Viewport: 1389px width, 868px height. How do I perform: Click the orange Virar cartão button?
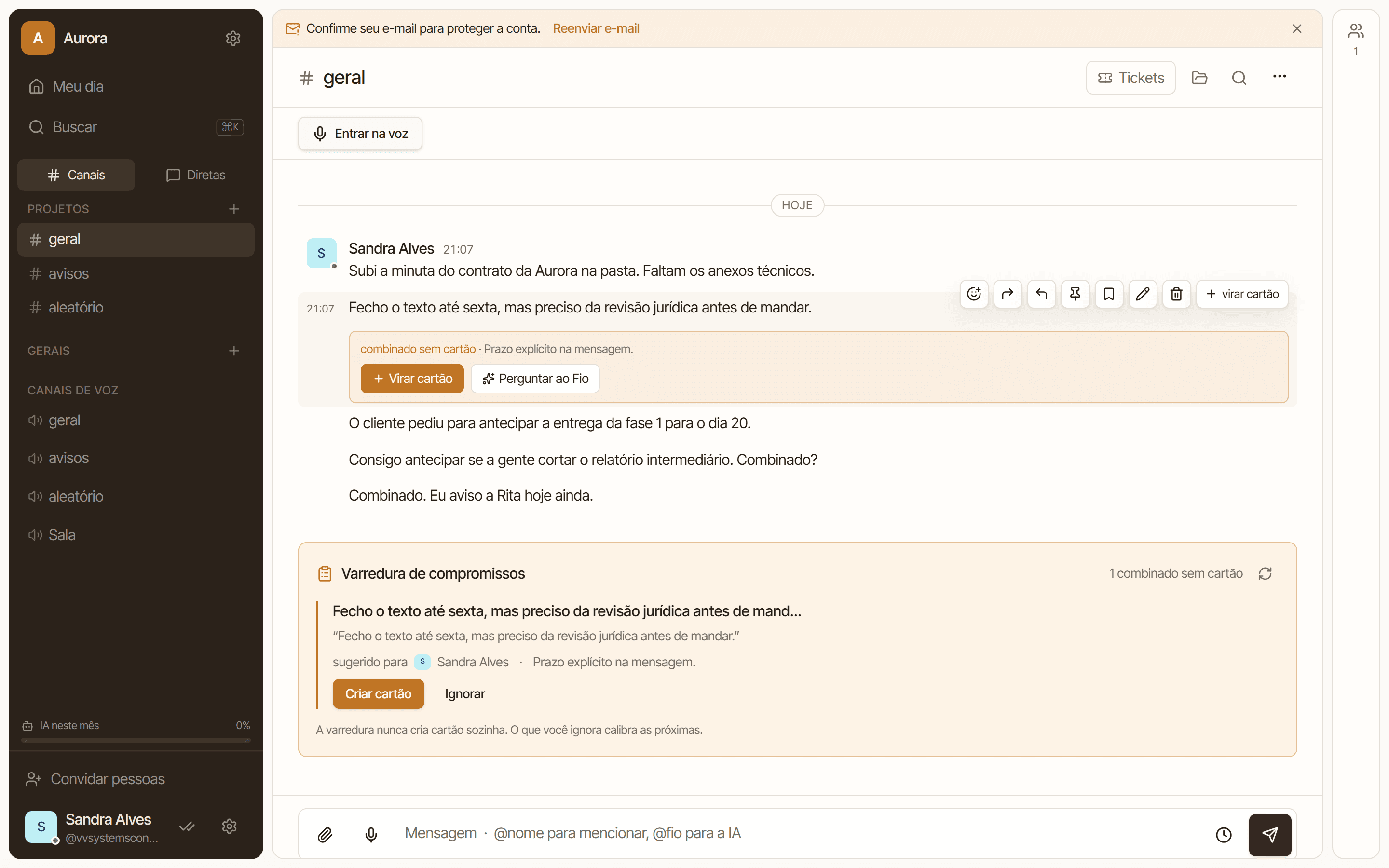[x=412, y=379]
